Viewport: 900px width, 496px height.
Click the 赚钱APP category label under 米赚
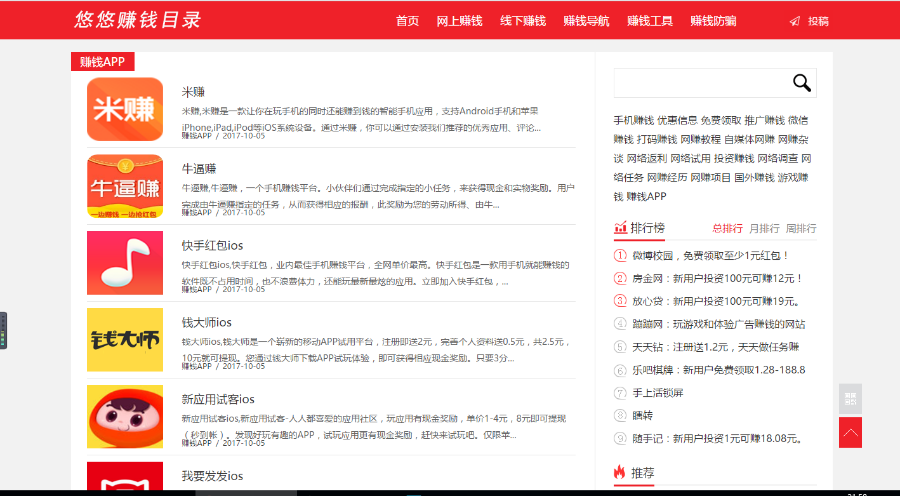click(196, 136)
